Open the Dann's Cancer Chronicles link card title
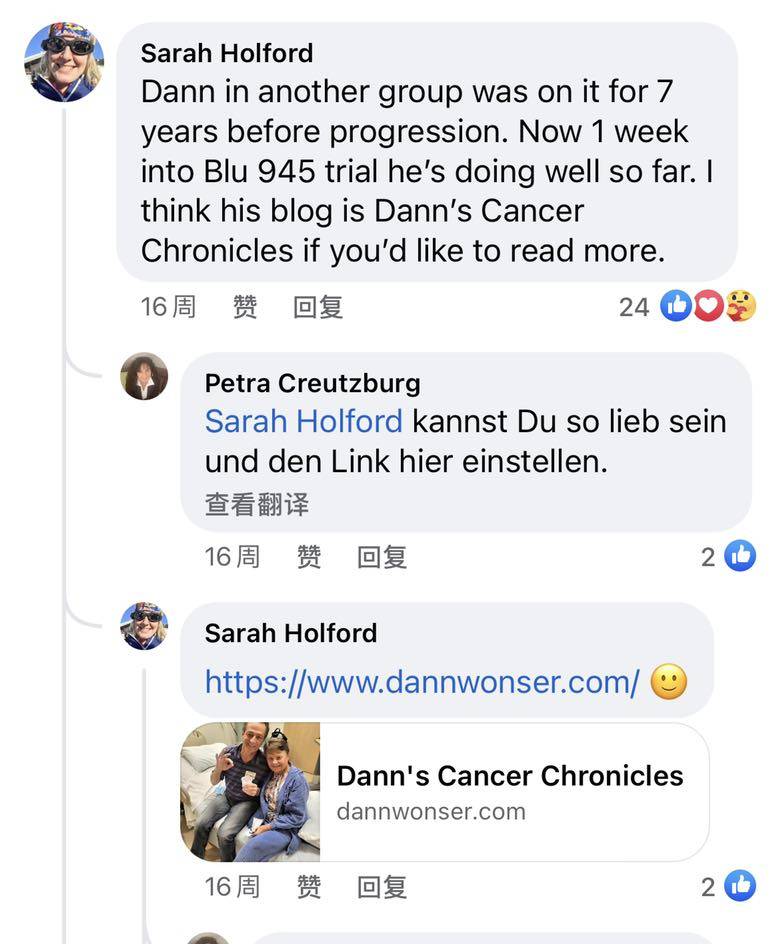Image resolution: width=780 pixels, height=944 pixels. coord(510,776)
